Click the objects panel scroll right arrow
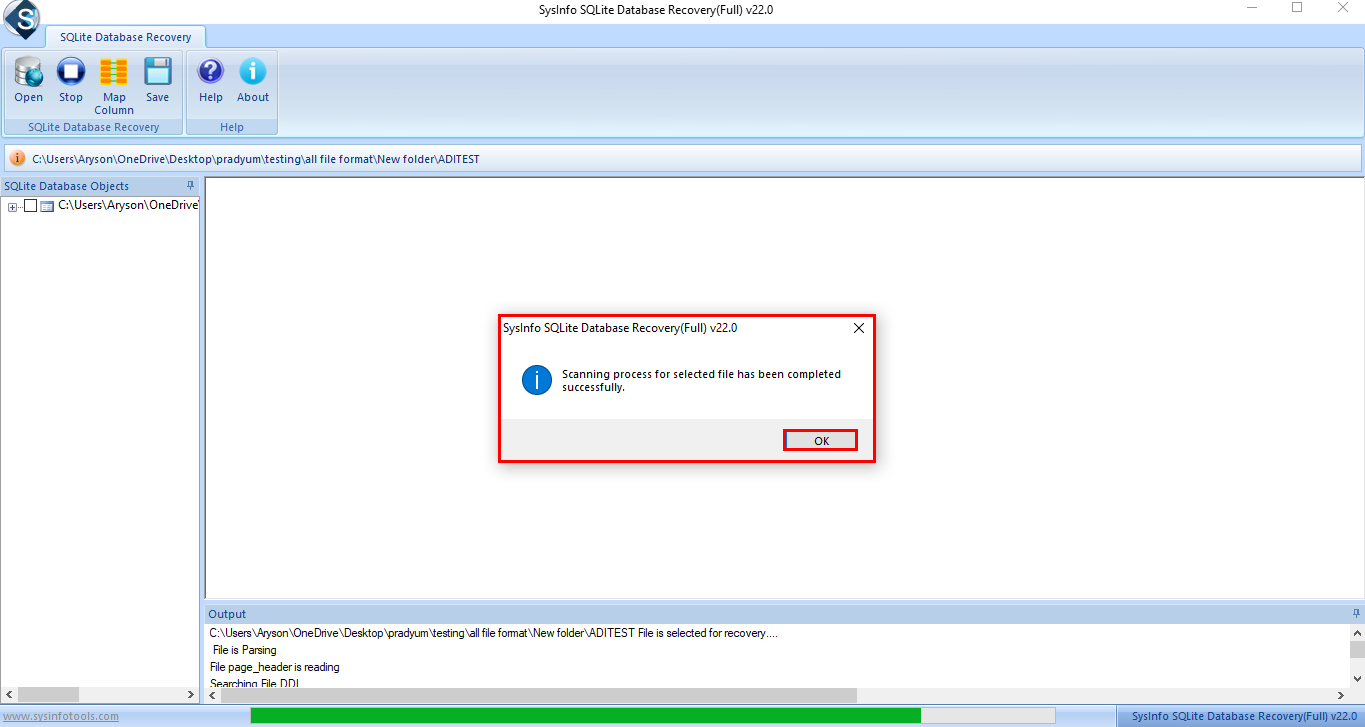Viewport: 1365px width, 727px height. [192, 695]
